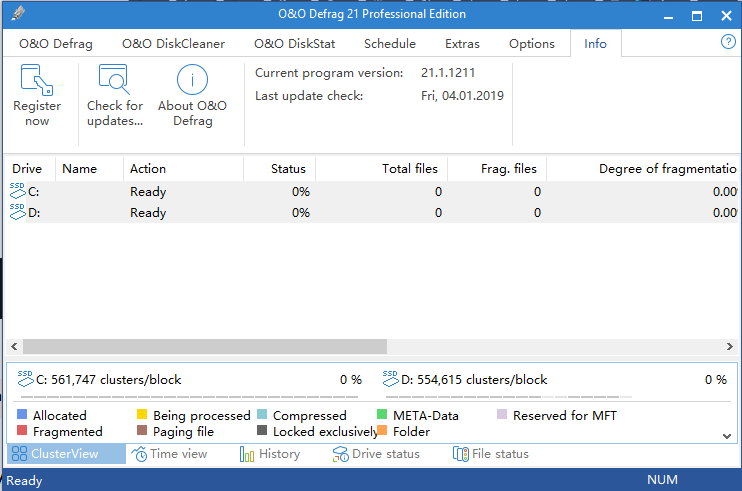
Task: Click the dark Locked exclusively swatch
Action: 262,430
